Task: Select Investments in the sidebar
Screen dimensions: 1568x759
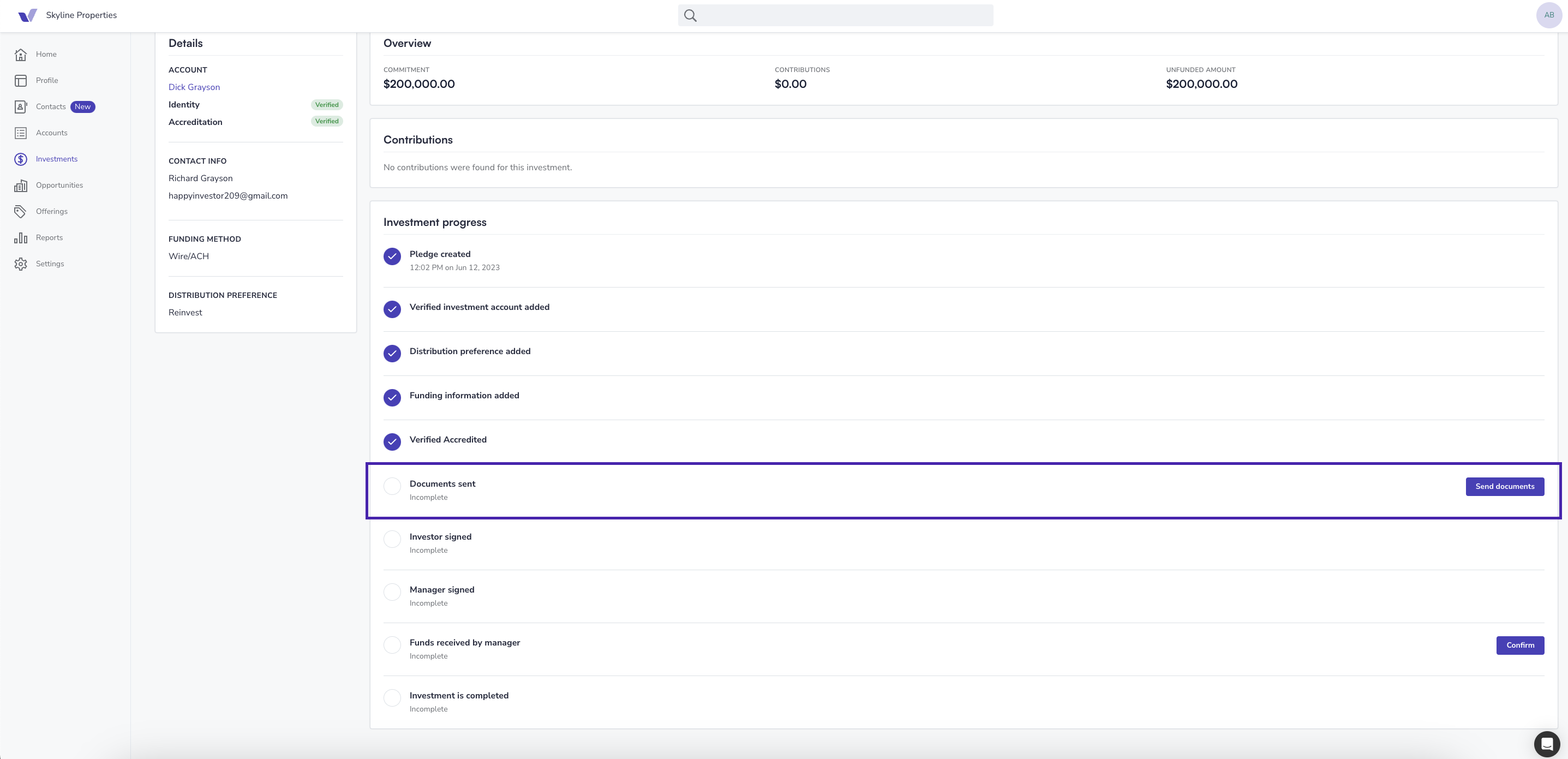Action: pyautogui.click(x=57, y=159)
